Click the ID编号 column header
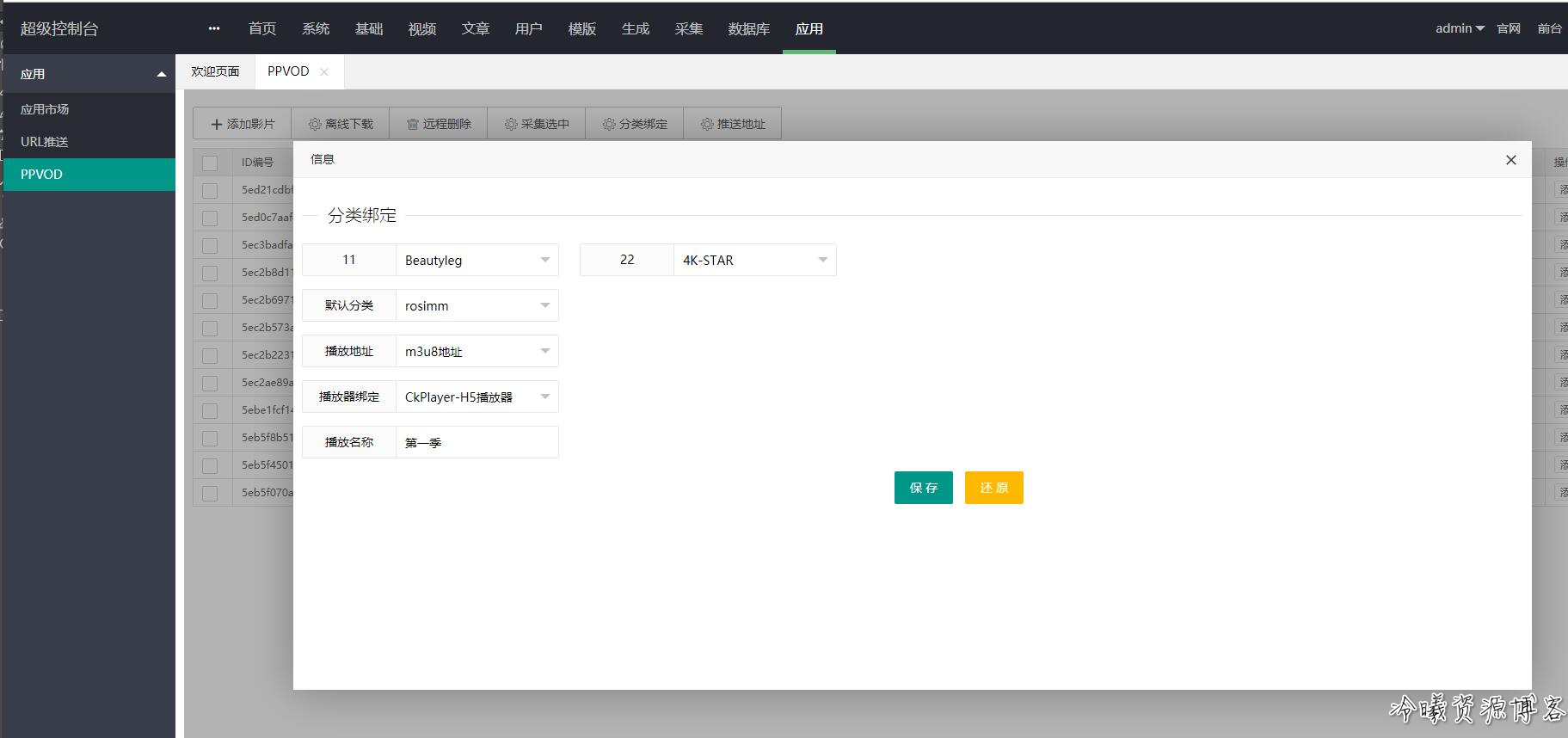Viewport: 1568px width, 738px height. tap(257, 163)
